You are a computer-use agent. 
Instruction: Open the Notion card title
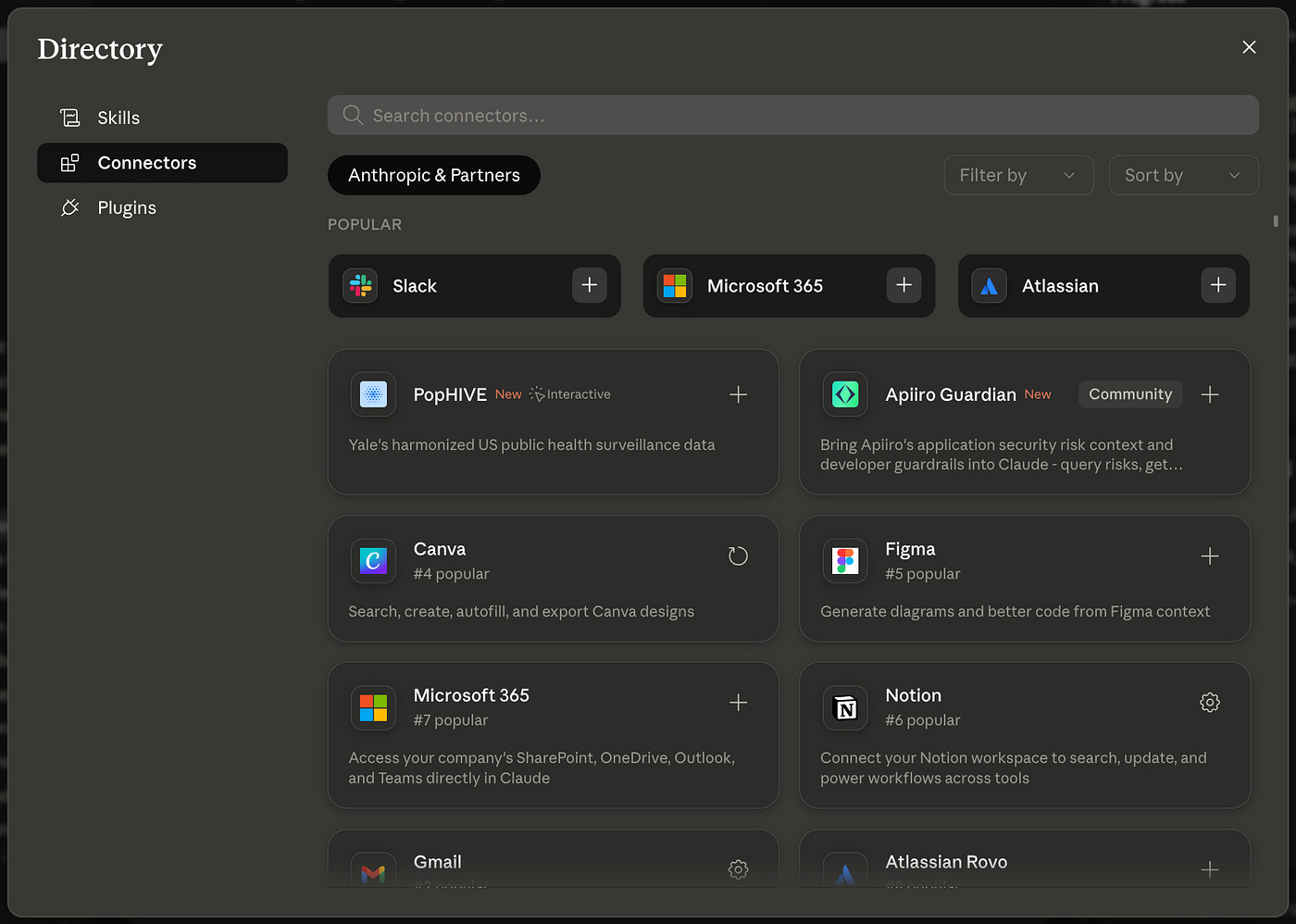tap(913, 695)
